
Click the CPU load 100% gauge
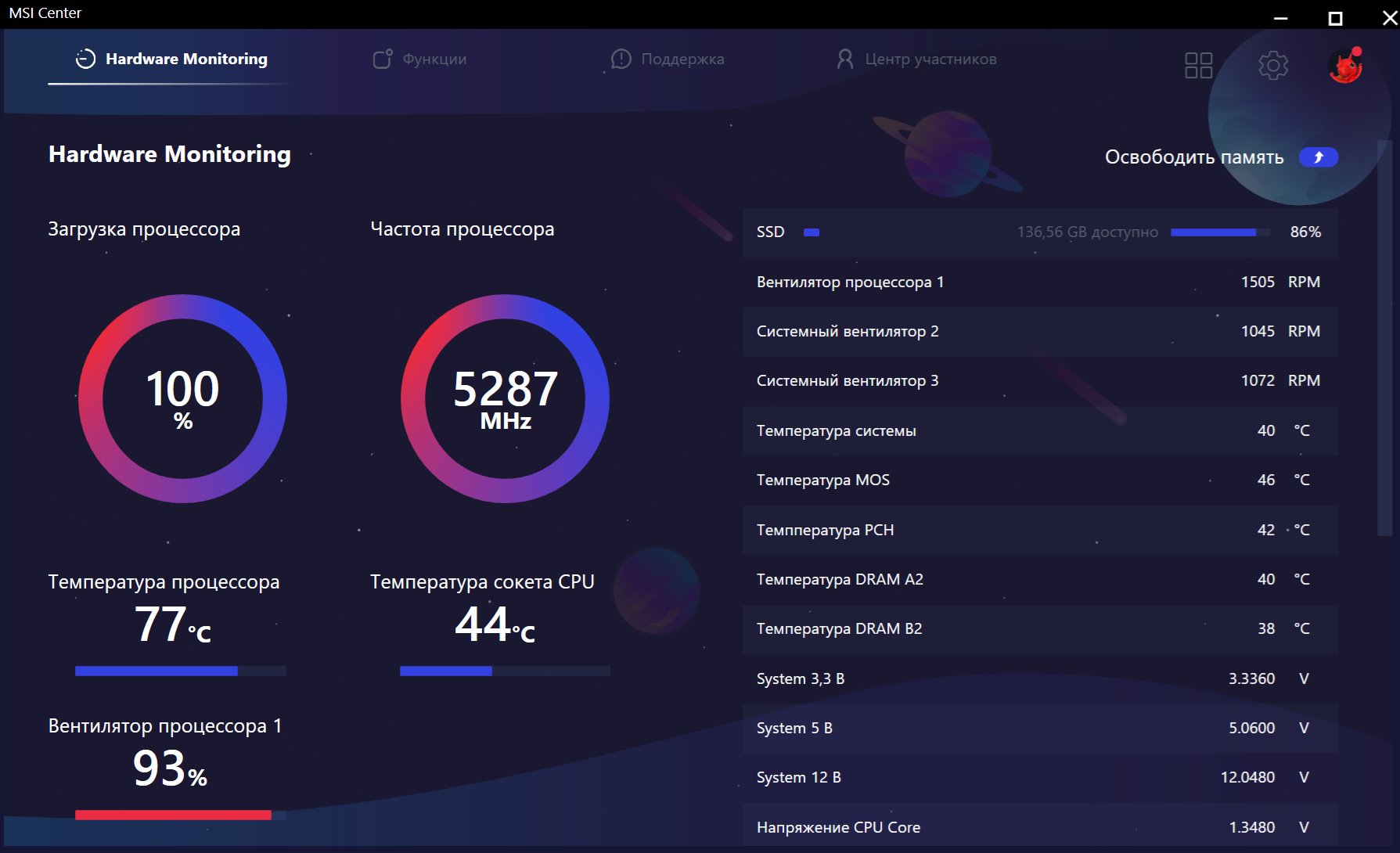coord(183,398)
